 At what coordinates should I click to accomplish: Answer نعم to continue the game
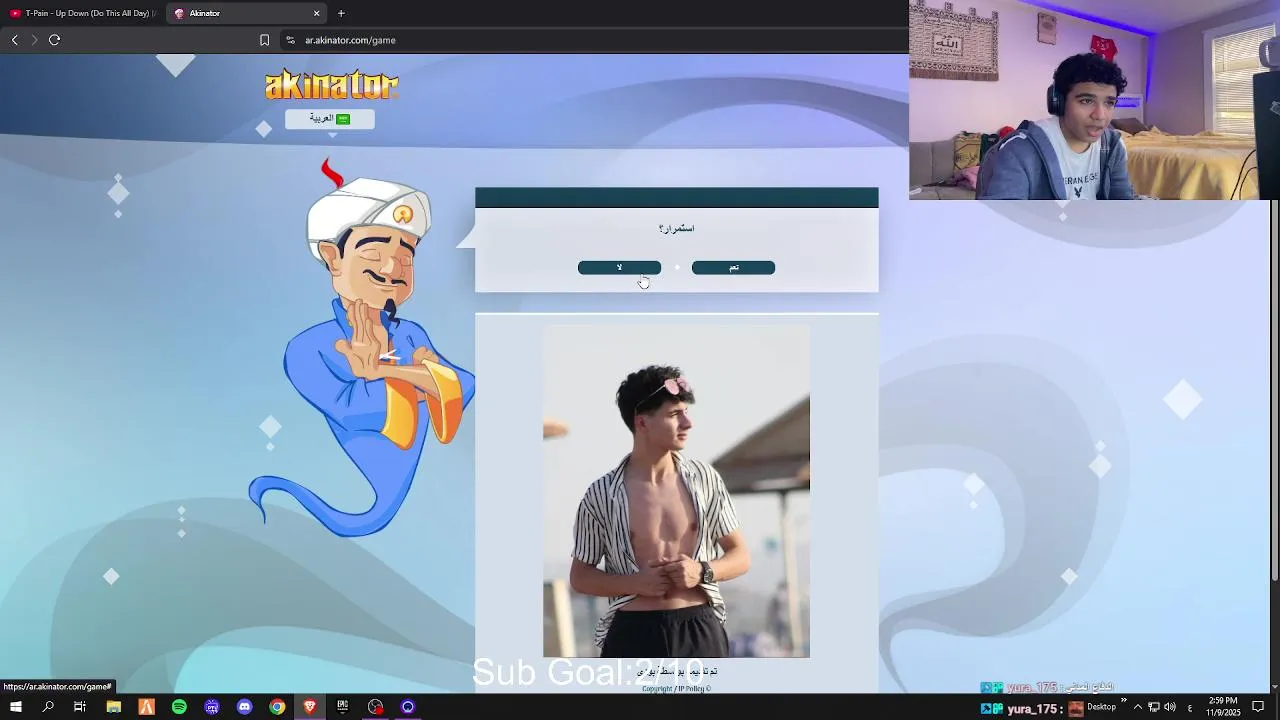tap(733, 267)
